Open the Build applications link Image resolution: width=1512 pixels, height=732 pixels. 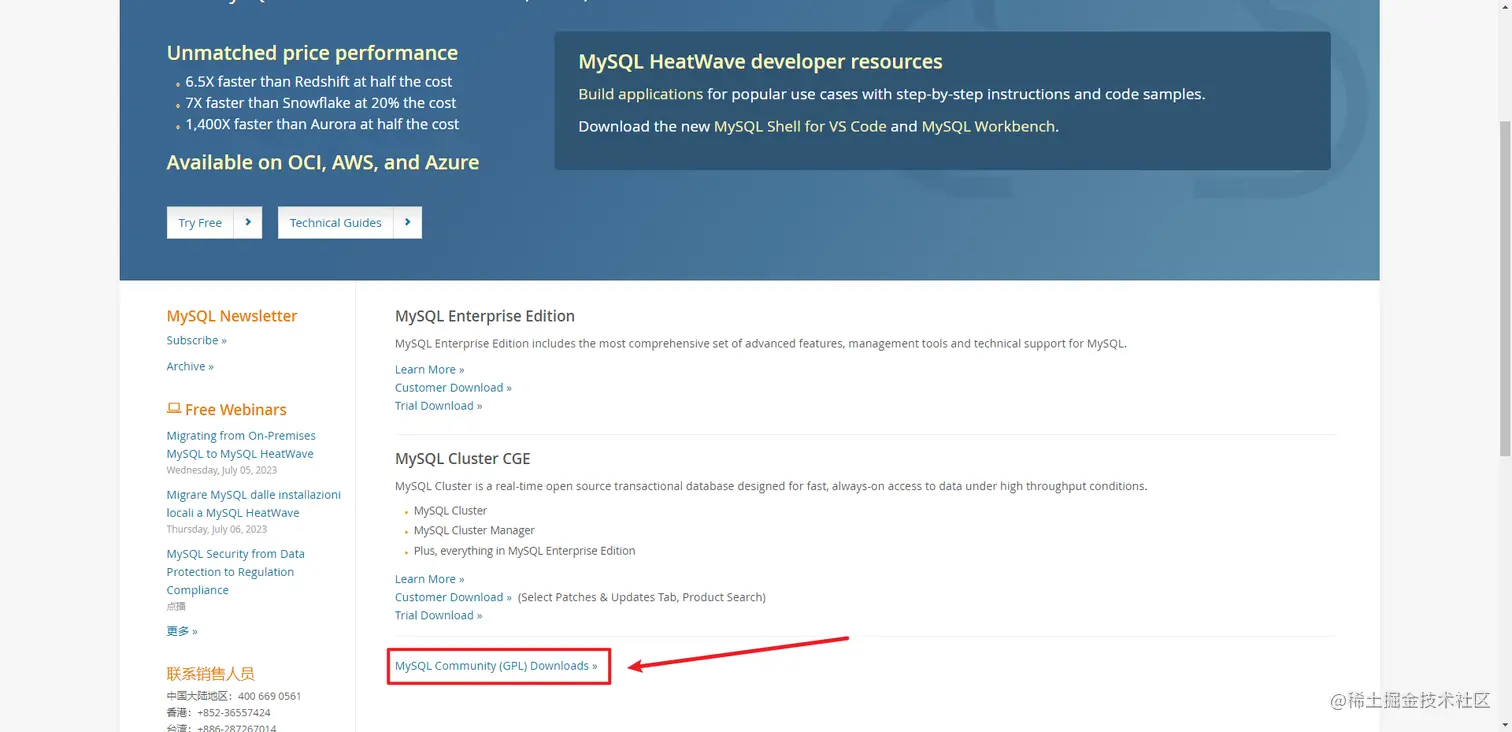click(x=640, y=94)
